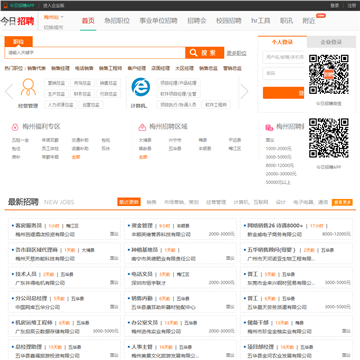Open 资金管理 job listing
This screenshot has height=360, width=360.
(x=142, y=226)
